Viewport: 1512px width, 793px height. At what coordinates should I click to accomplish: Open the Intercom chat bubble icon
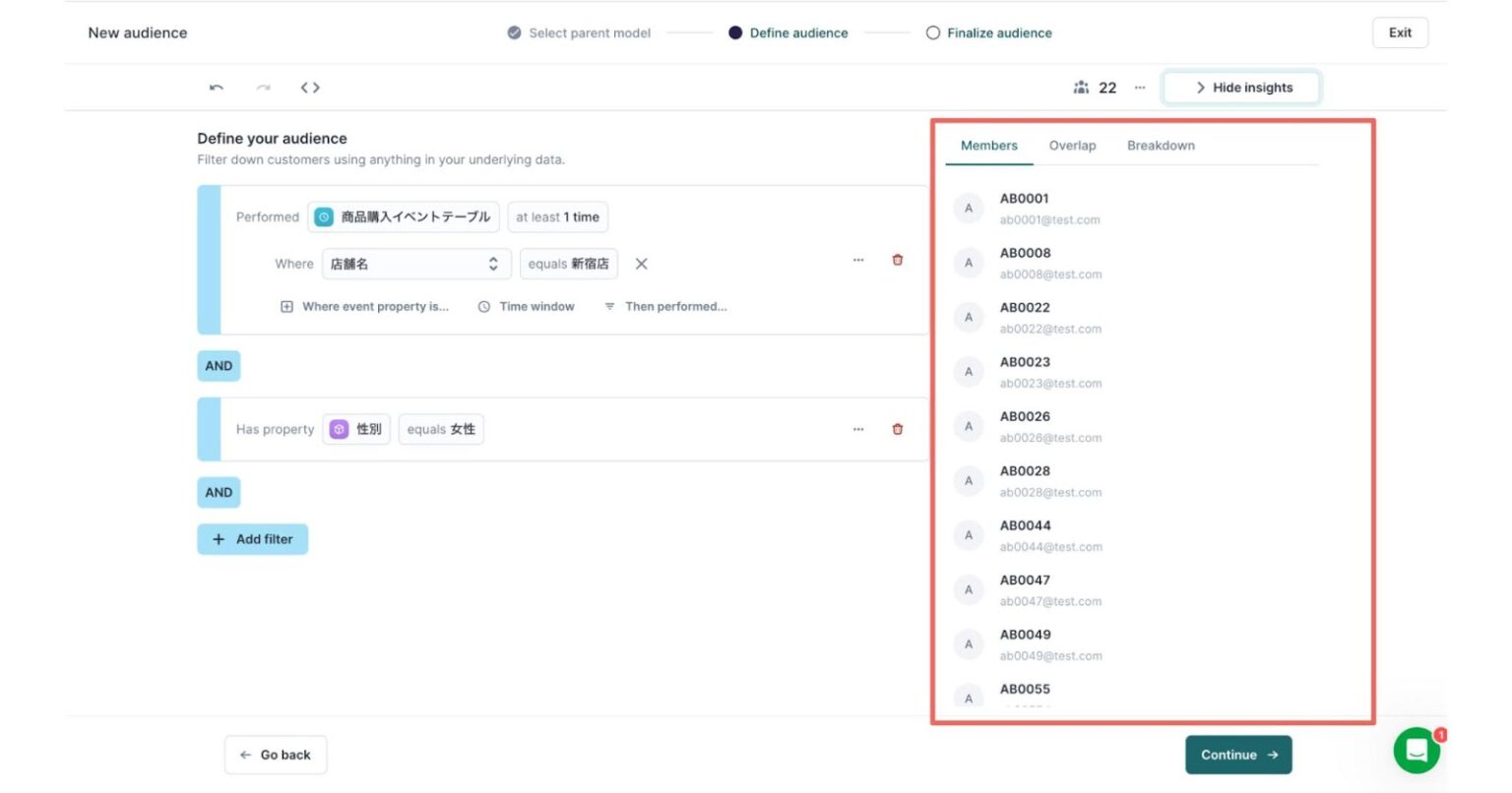coord(1416,750)
